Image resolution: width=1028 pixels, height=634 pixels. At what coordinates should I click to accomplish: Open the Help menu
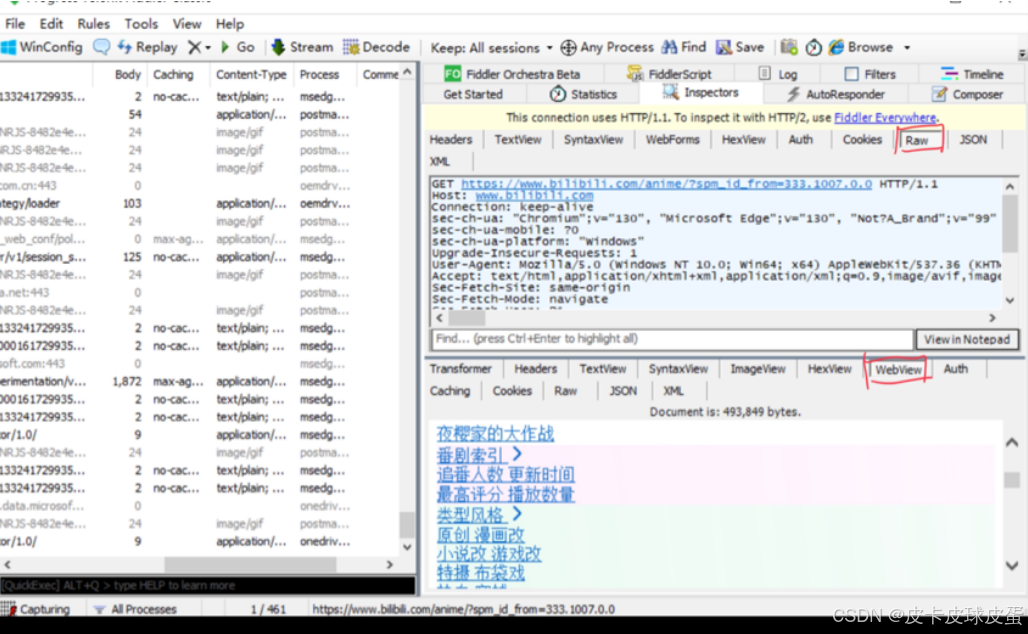point(229,24)
